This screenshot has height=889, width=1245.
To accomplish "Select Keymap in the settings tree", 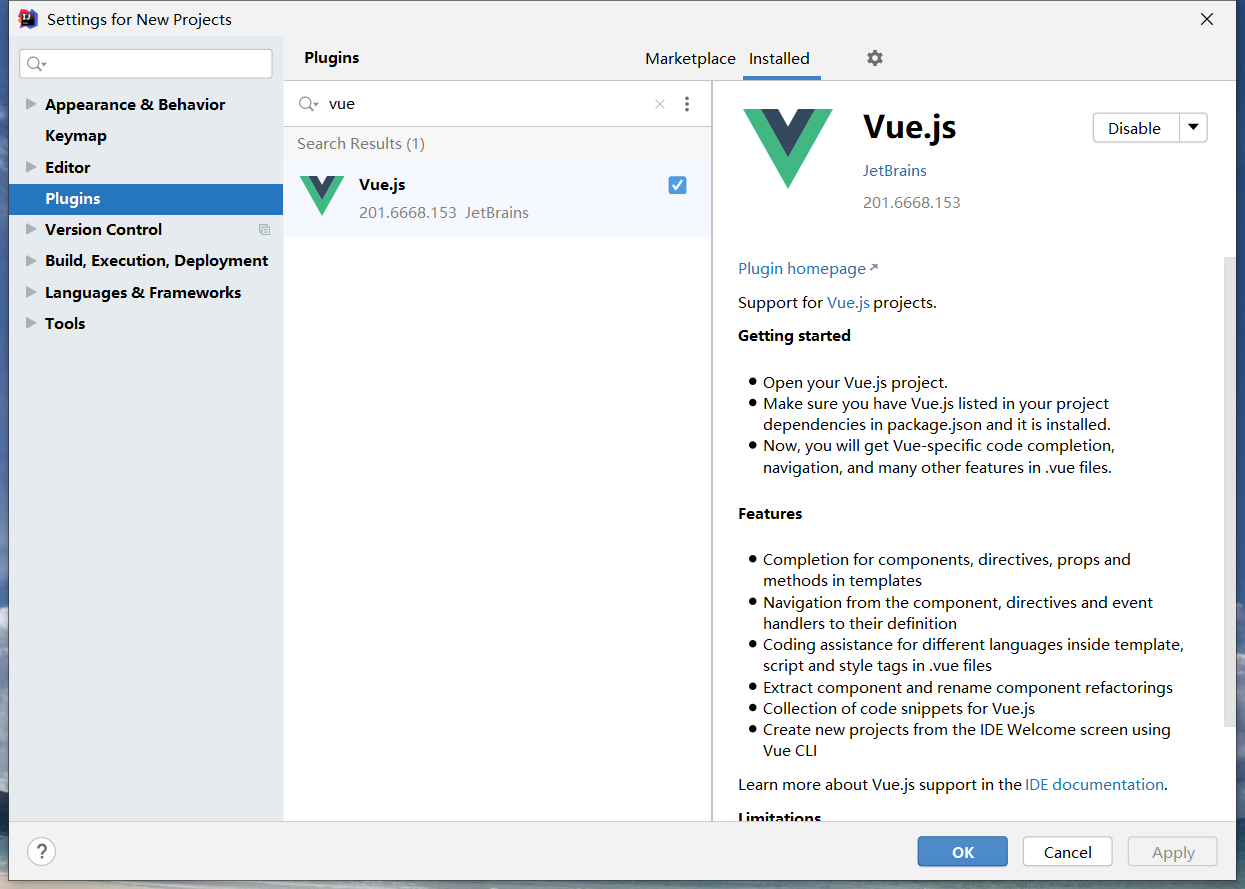I will pos(76,136).
